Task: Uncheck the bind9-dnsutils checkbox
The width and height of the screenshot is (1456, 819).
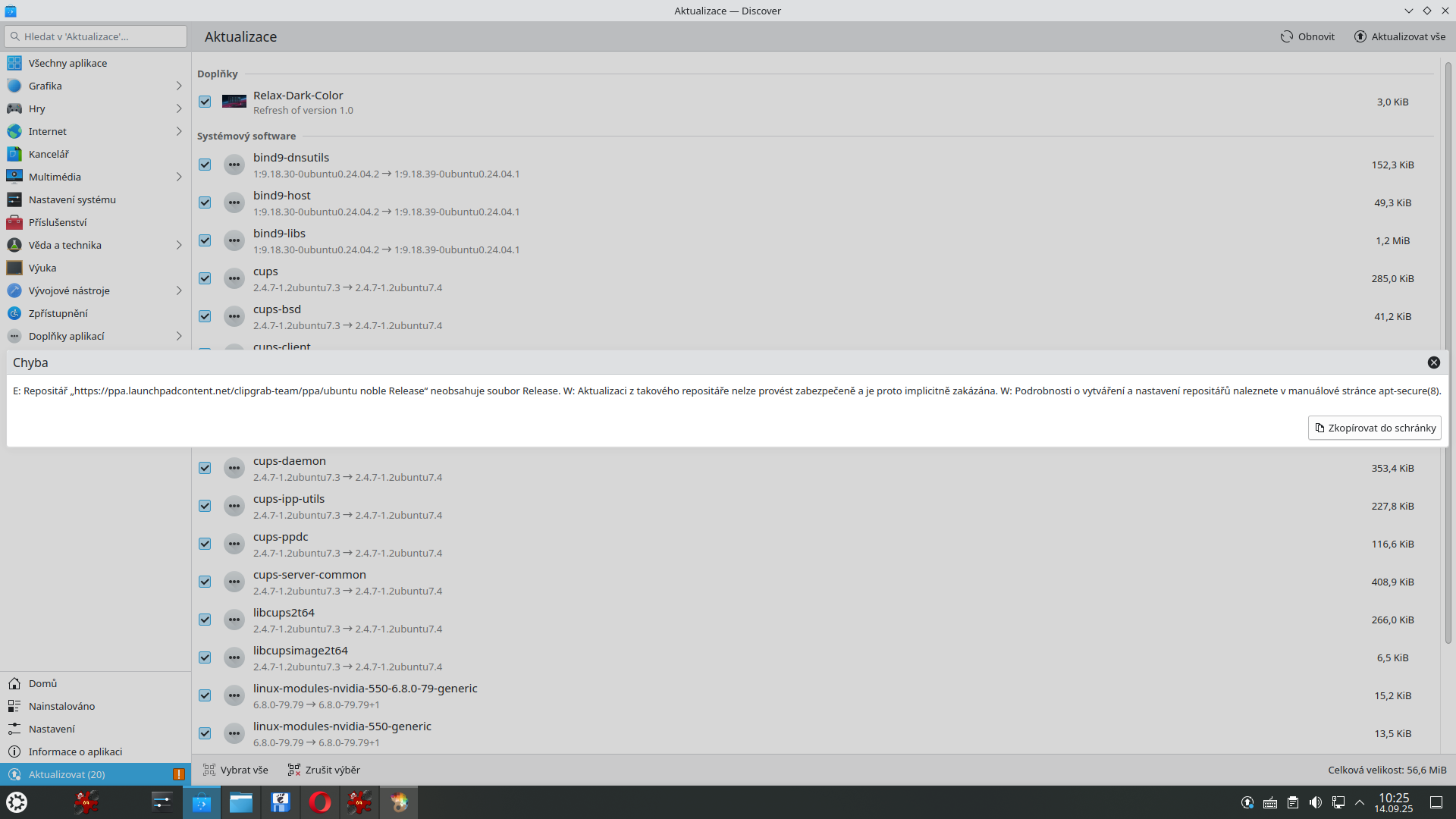Action: point(205,165)
